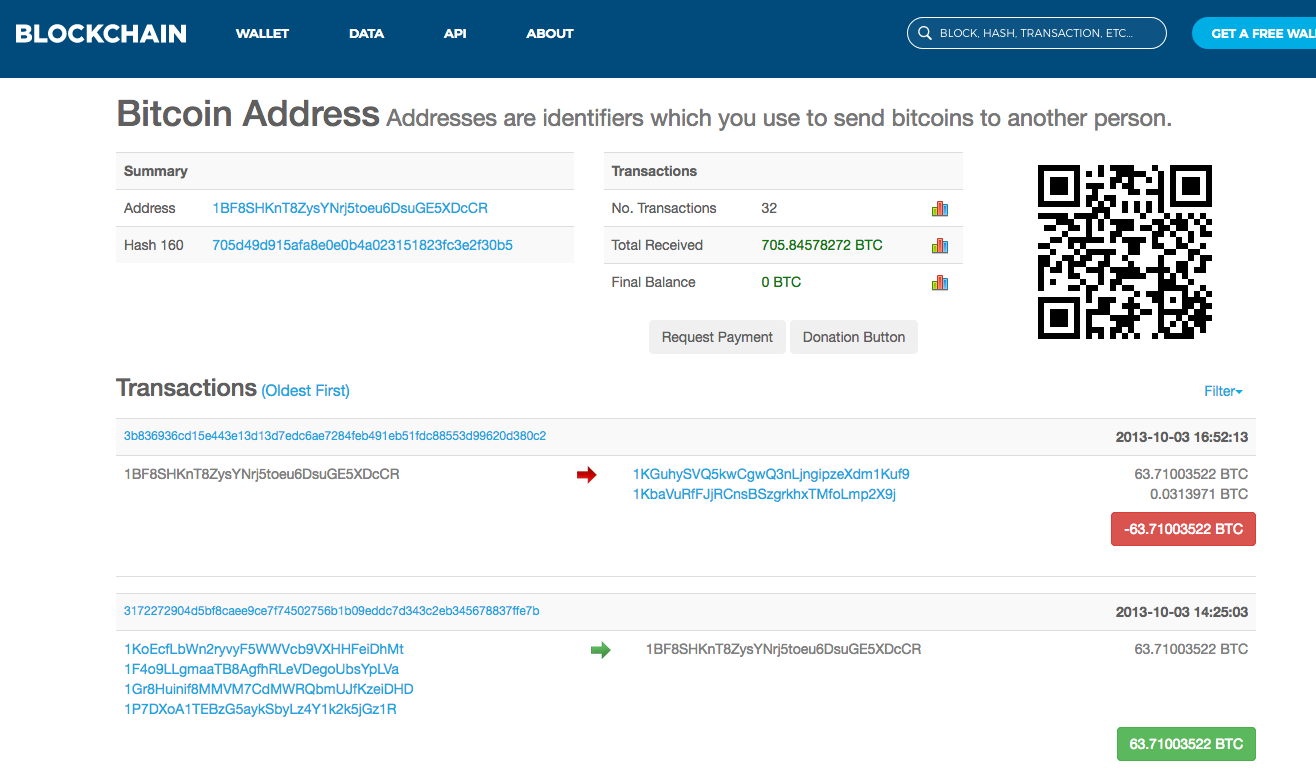Open transaction hash 3172272904d5b link

click(x=332, y=610)
